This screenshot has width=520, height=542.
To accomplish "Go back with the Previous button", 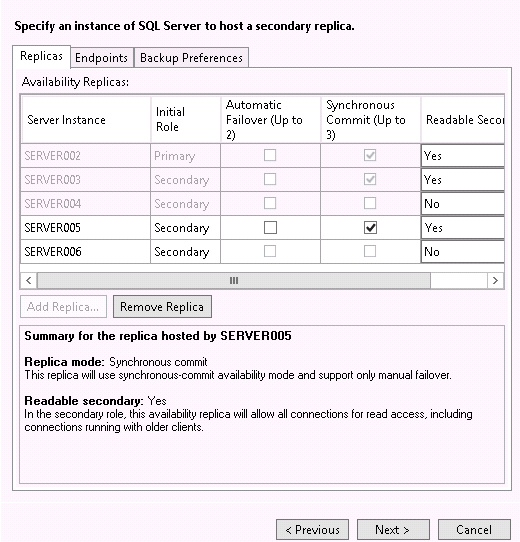I will pos(313,530).
